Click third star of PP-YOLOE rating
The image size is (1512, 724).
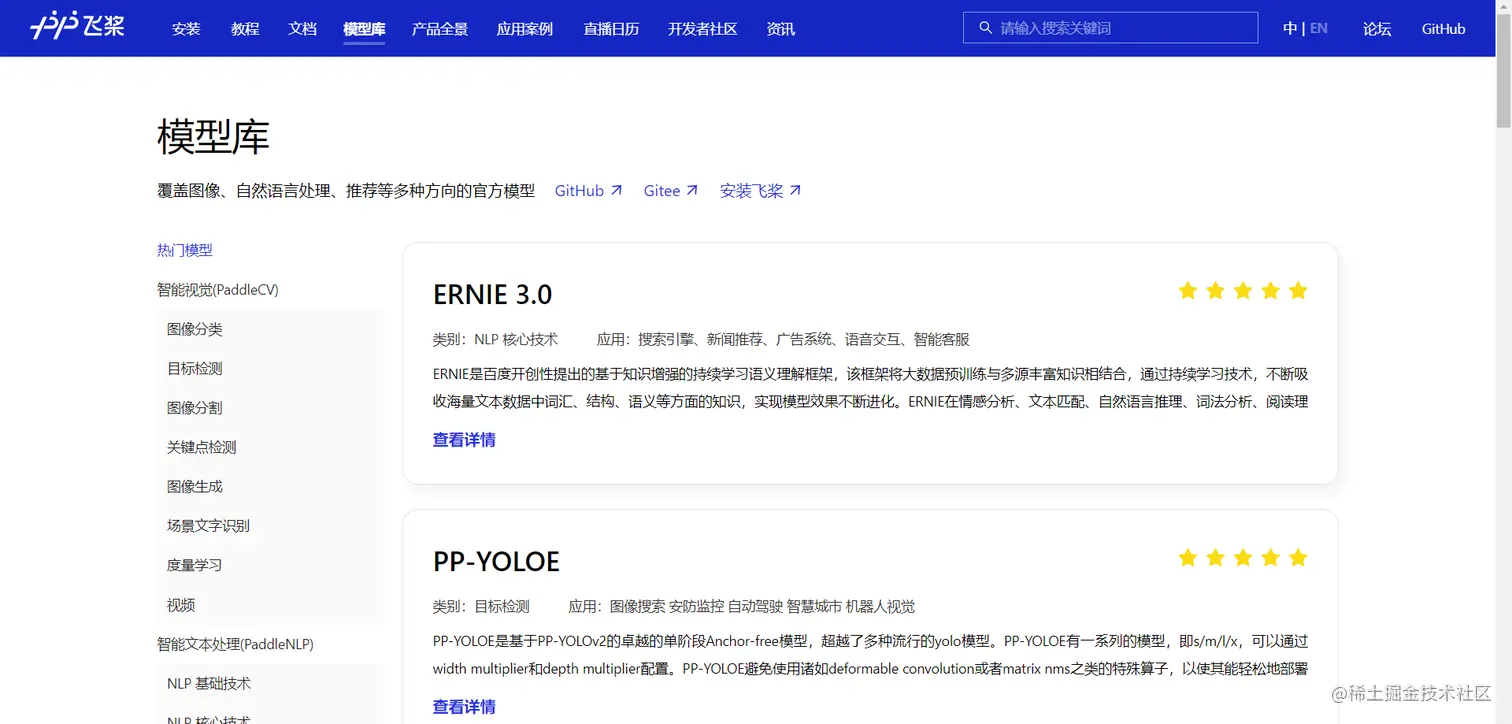coord(1243,558)
